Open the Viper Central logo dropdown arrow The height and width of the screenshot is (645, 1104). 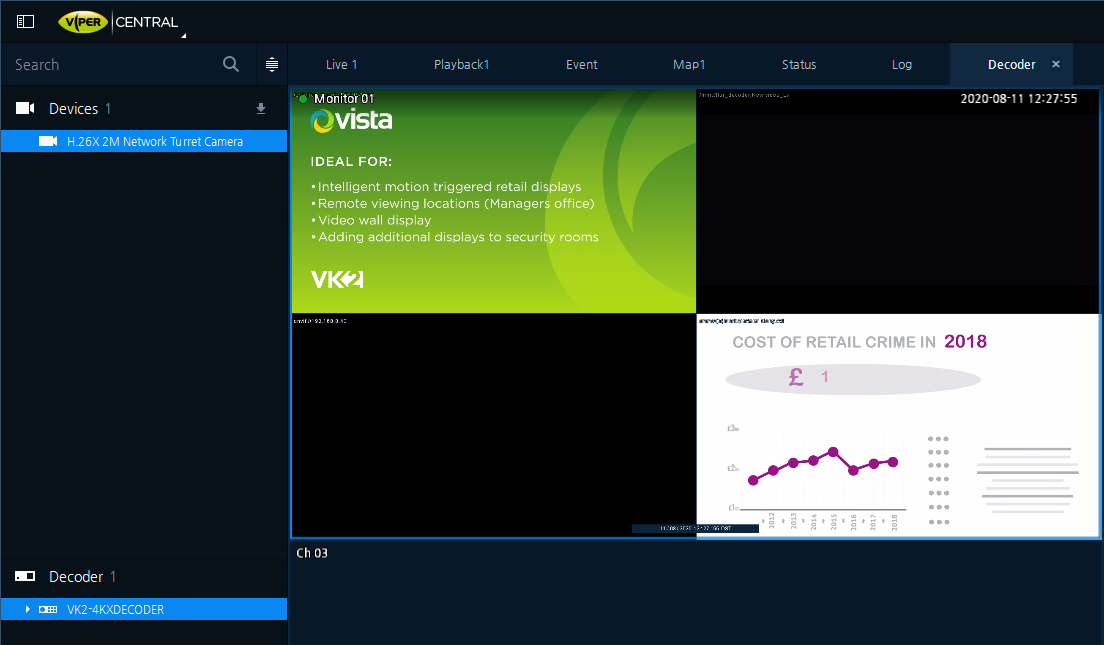(184, 35)
